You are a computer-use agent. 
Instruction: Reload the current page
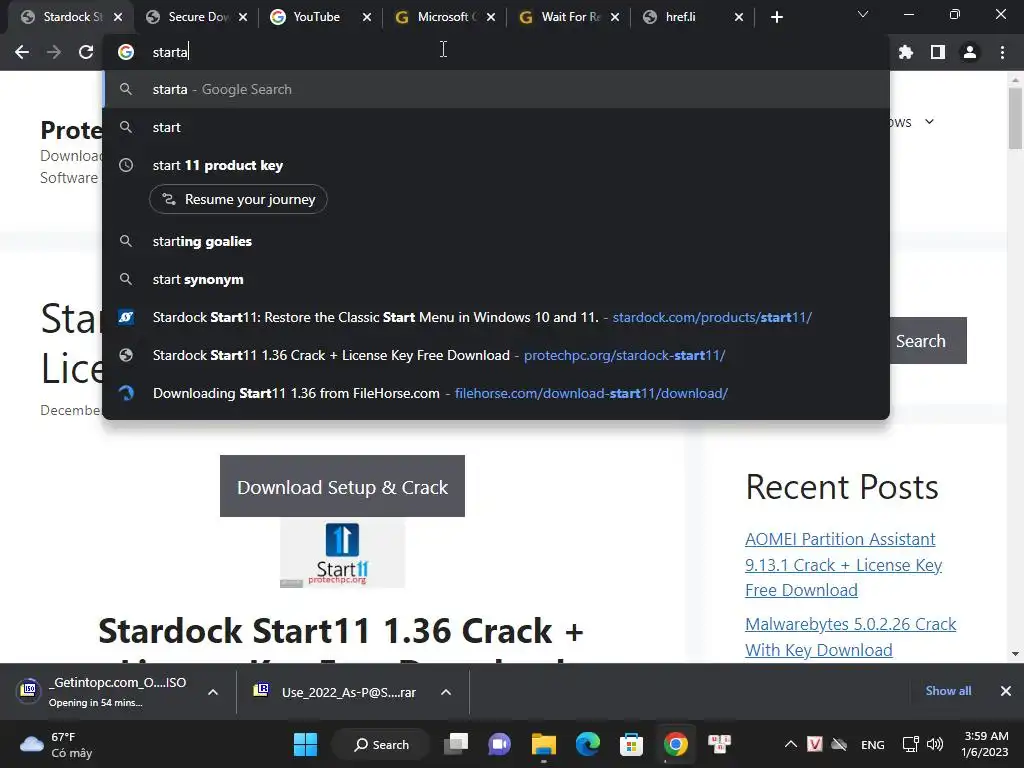point(86,52)
